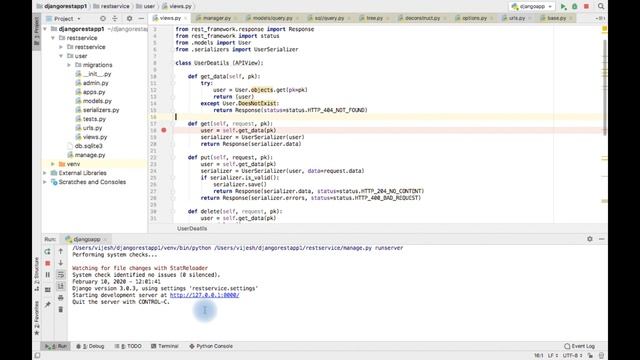This screenshot has width=640, height=360.
Task: Open the Terminal tool window tab
Action: 165,346
